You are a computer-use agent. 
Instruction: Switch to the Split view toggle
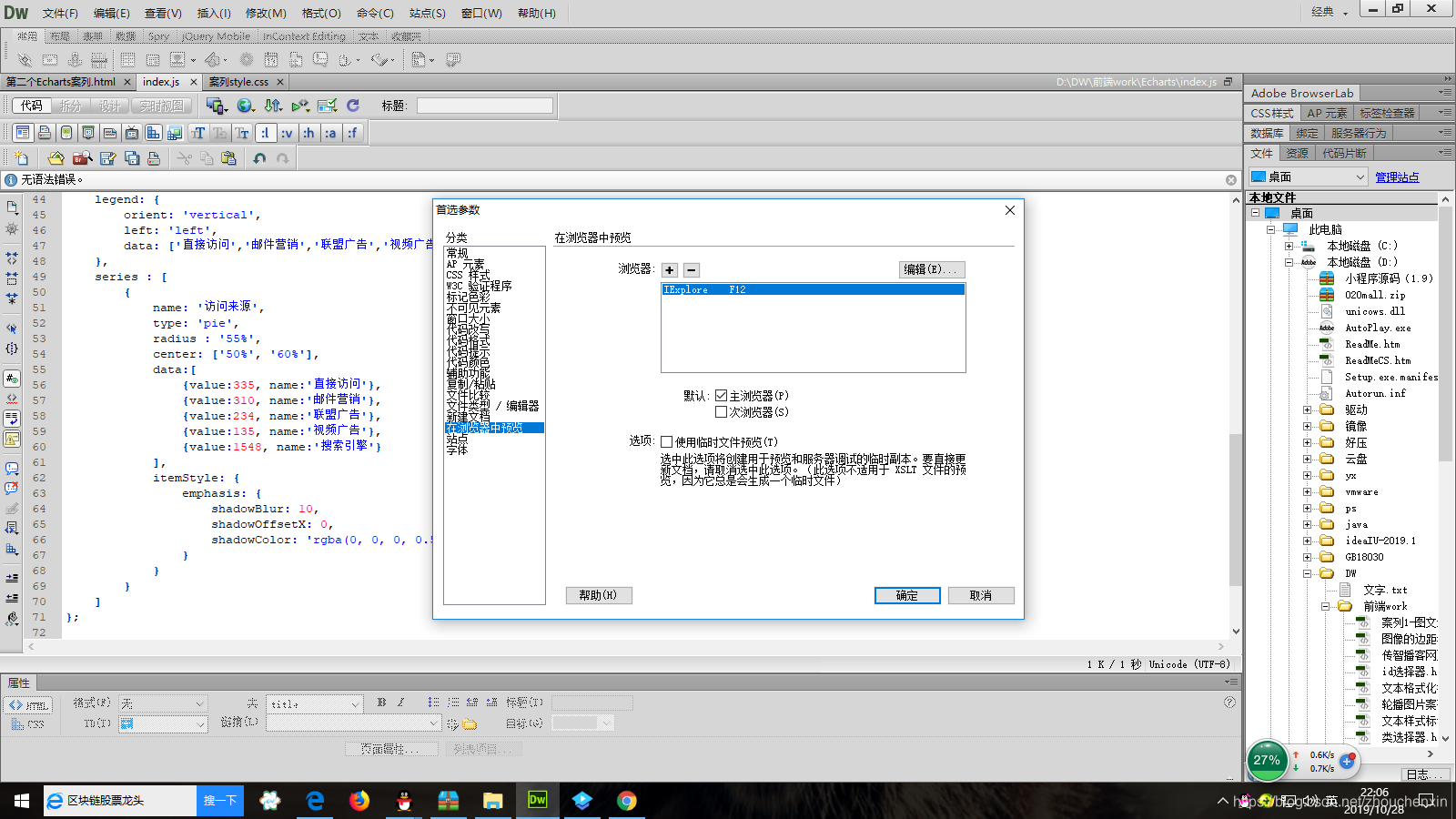(x=71, y=106)
